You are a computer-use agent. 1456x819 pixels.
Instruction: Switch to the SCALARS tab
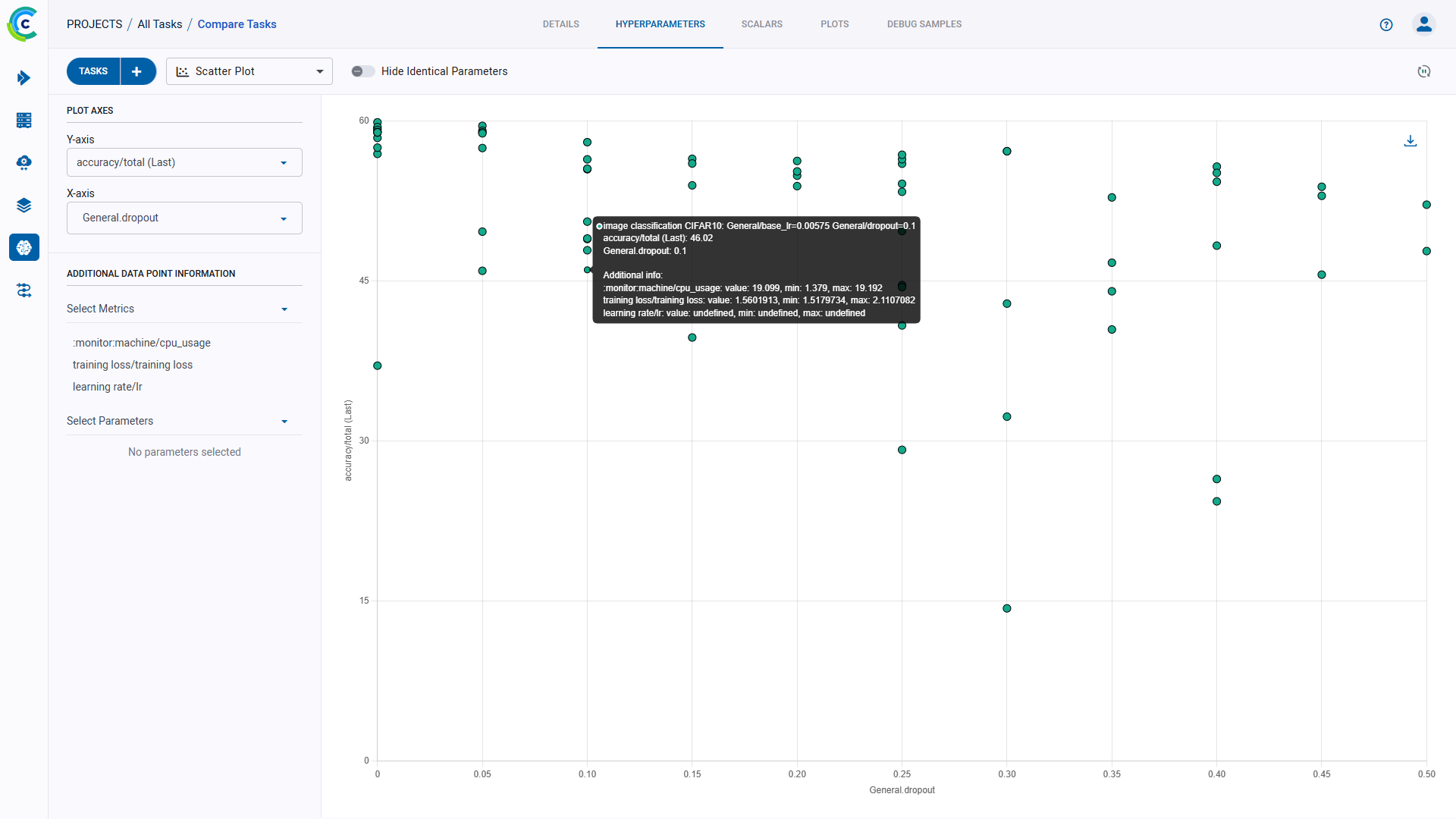tap(761, 24)
